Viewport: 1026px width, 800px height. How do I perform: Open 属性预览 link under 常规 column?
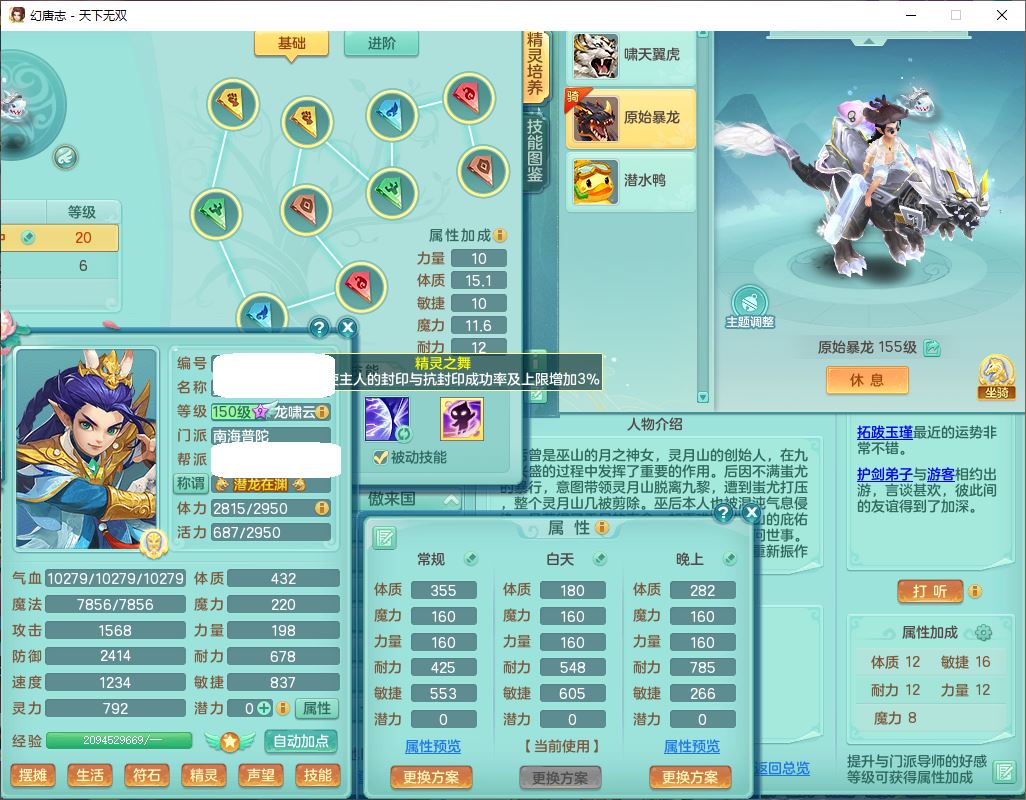(x=433, y=746)
